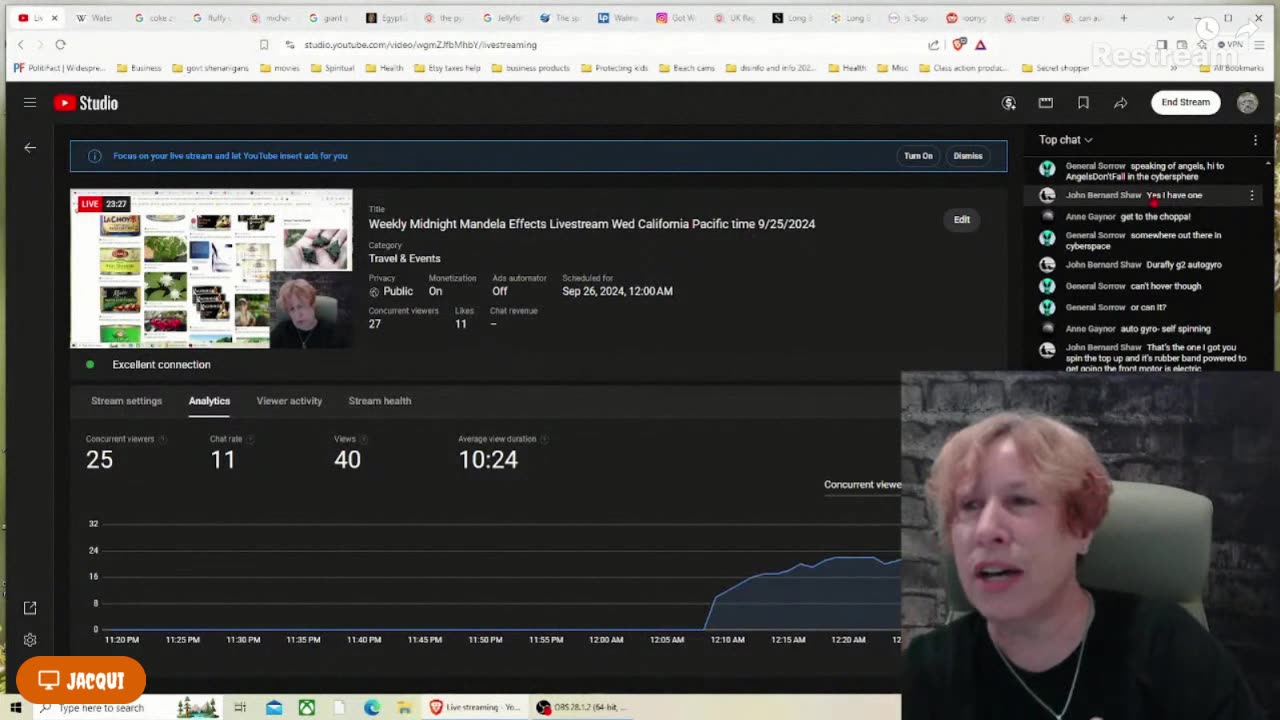Open the YouTube Studio hamburger menu
The height and width of the screenshot is (720, 1280).
(x=30, y=103)
